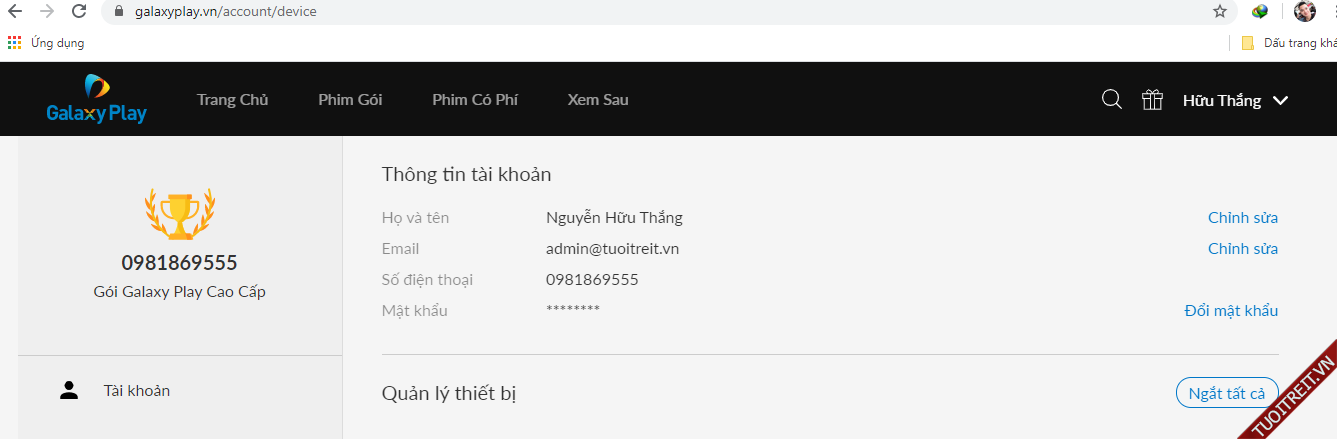Click the person icon beside Tài khoản

pyautogui.click(x=69, y=390)
